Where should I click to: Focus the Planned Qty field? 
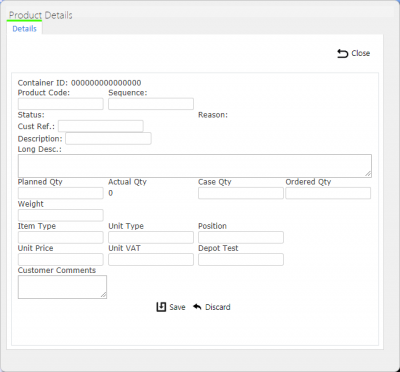tap(61, 193)
